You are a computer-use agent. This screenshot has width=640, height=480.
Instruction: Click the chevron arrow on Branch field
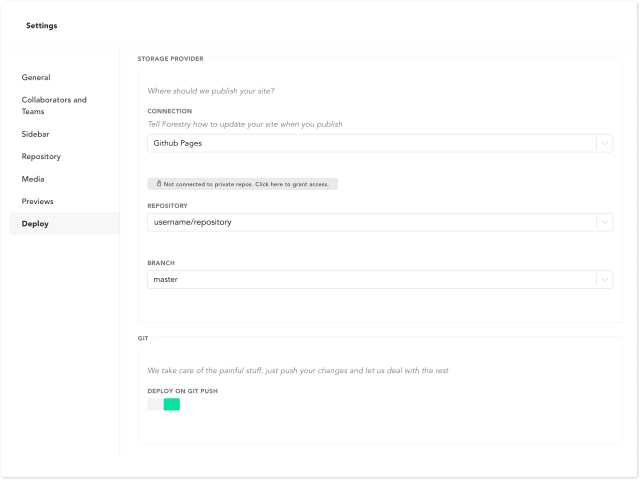pos(604,280)
